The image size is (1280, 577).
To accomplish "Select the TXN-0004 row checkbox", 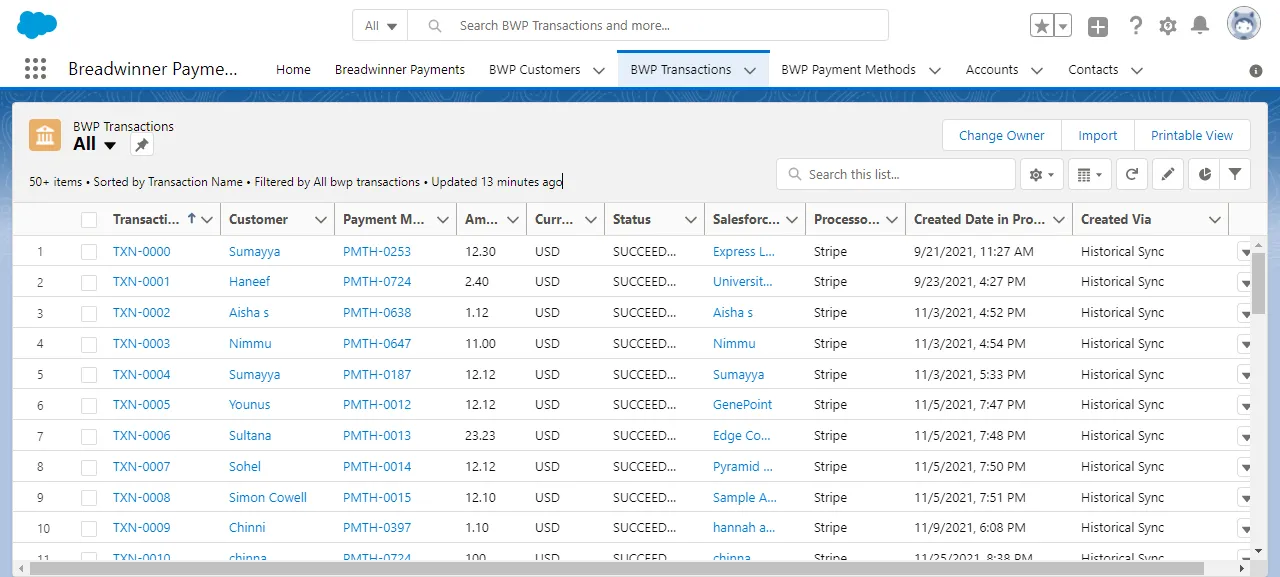I will point(89,375).
